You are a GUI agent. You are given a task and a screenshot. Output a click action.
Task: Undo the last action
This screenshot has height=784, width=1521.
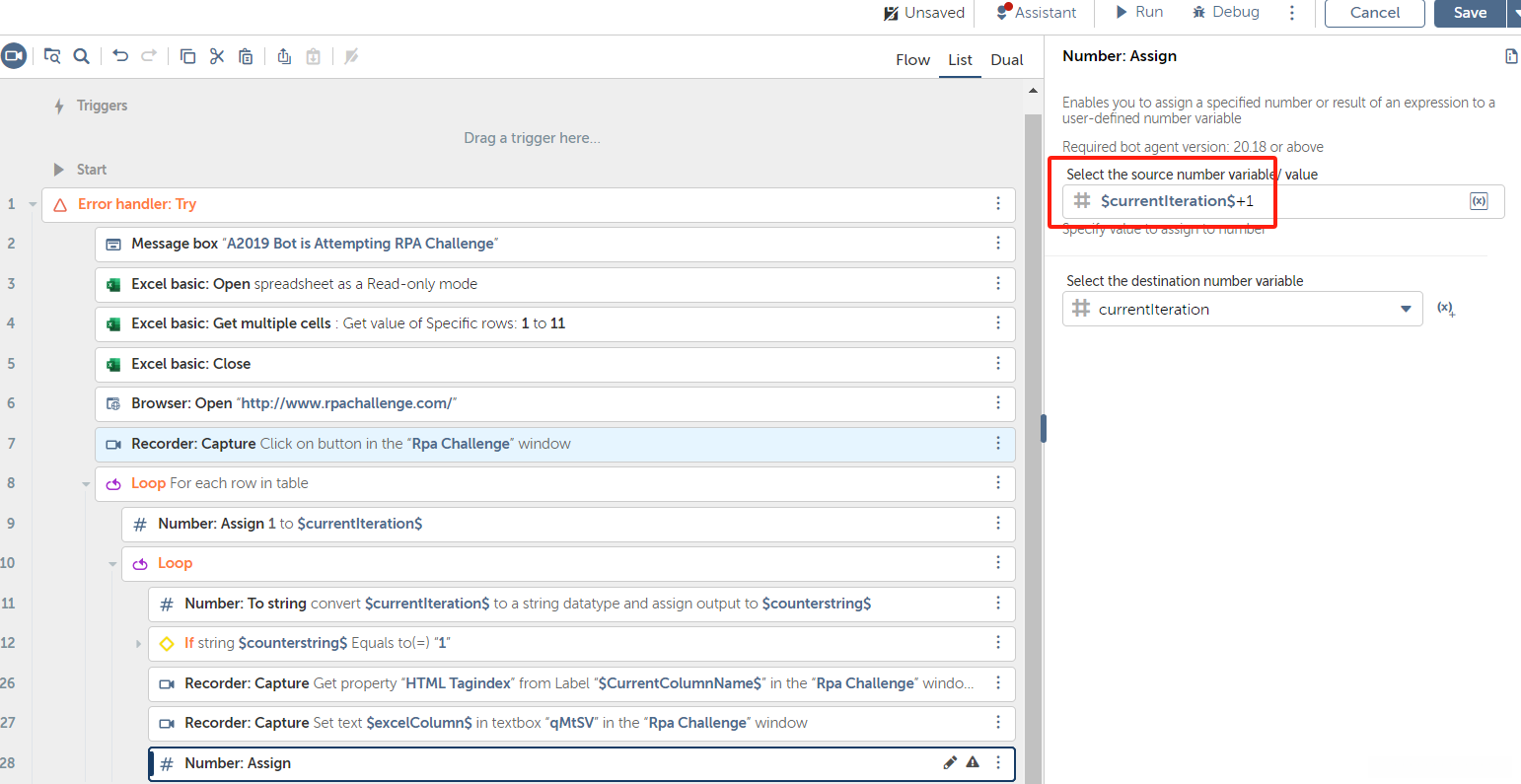point(120,56)
